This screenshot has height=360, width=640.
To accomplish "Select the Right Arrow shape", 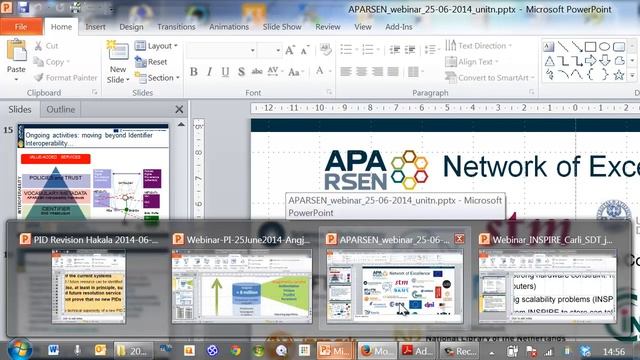I will click(591, 61).
